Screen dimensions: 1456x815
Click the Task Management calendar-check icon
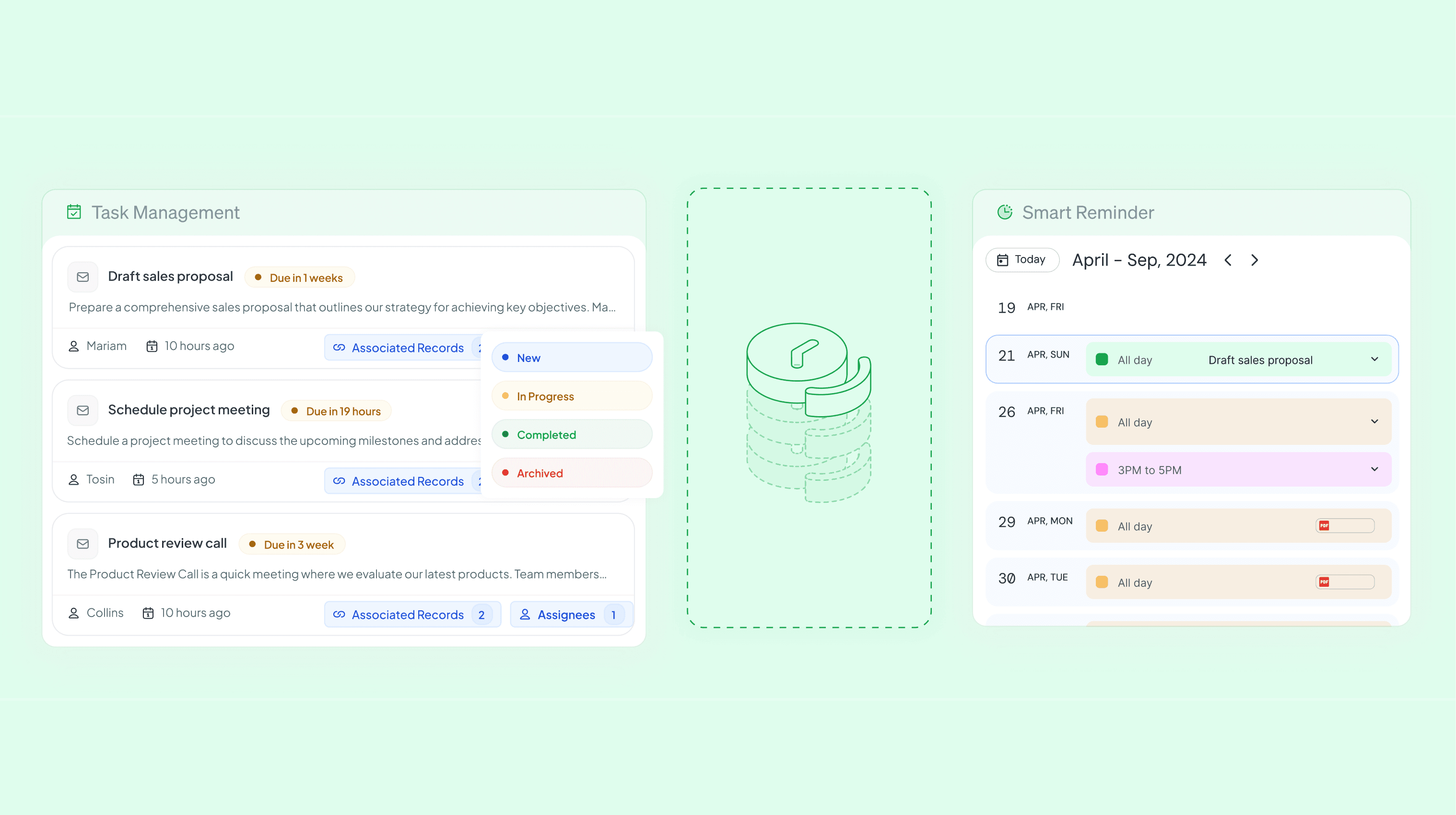click(74, 212)
